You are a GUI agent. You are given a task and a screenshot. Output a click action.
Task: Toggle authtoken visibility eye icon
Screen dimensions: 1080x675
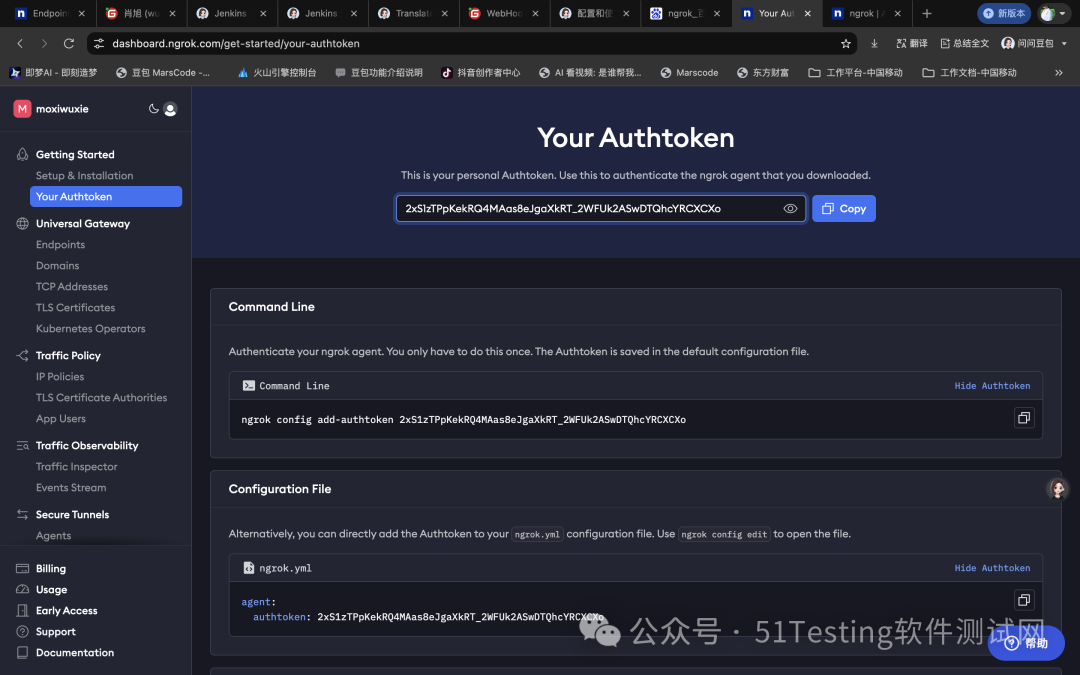point(790,209)
